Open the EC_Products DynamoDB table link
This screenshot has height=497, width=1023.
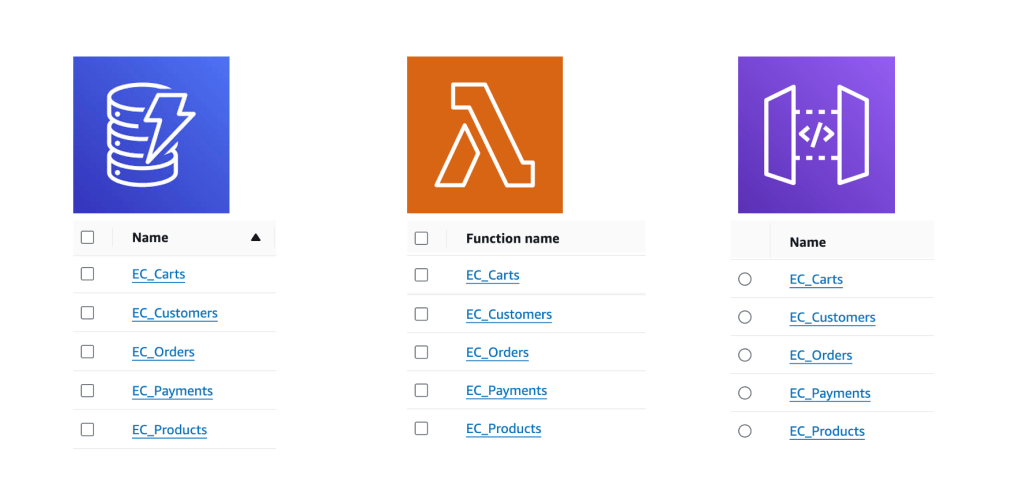coord(169,430)
